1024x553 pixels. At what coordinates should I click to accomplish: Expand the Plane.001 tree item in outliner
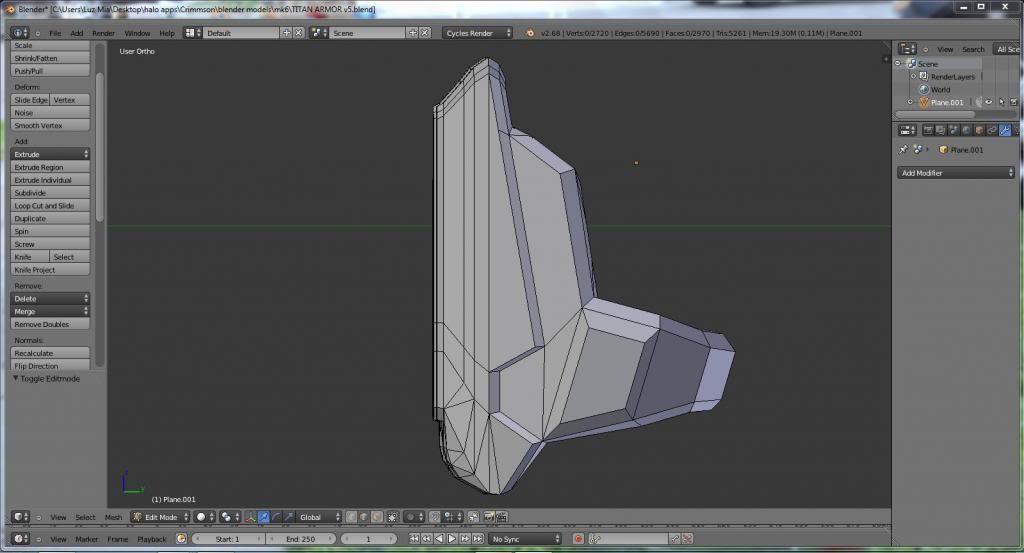911,102
